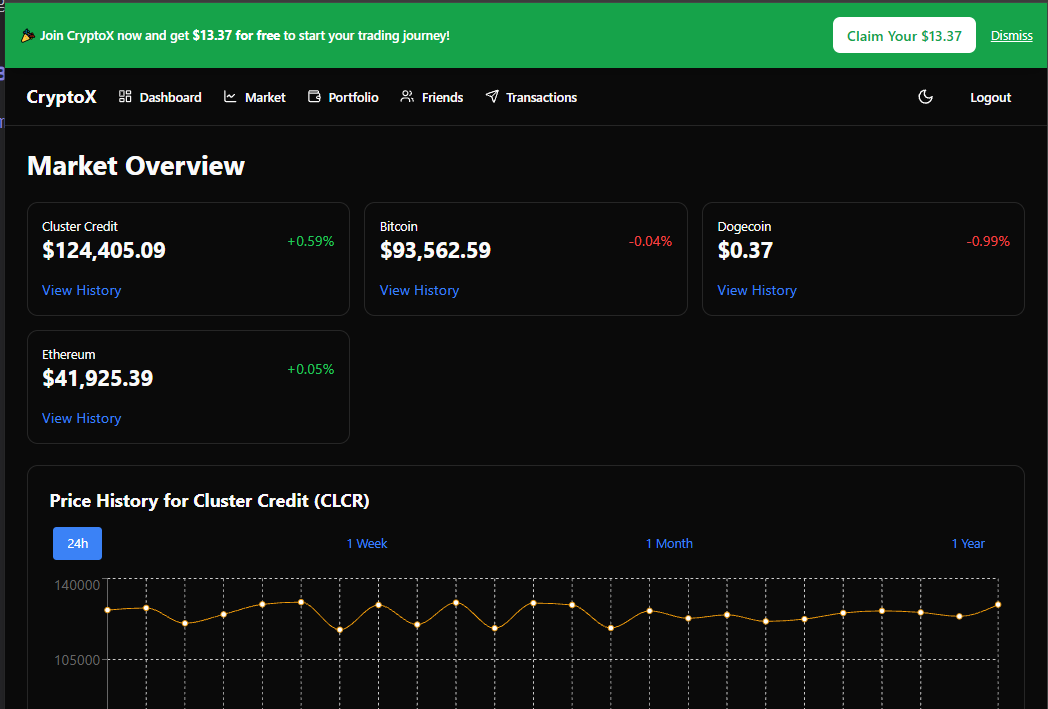
Task: Click the Friends people icon
Action: pyautogui.click(x=407, y=97)
